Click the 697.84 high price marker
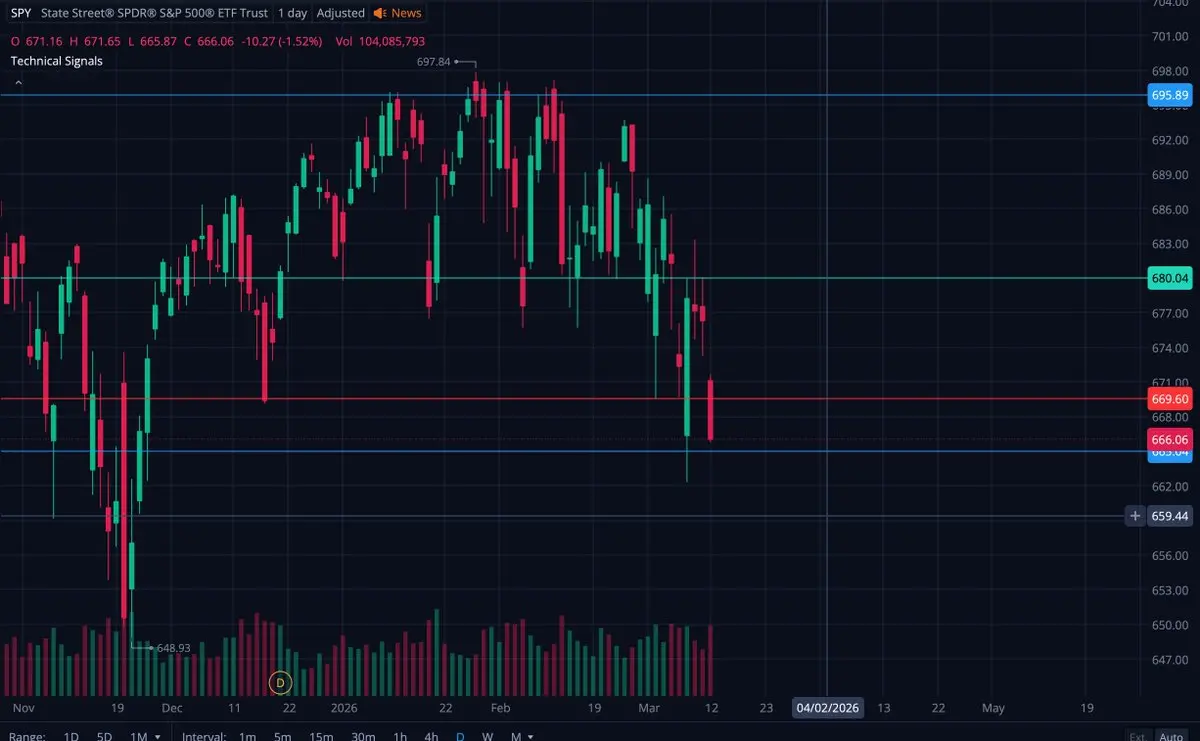 pos(434,62)
